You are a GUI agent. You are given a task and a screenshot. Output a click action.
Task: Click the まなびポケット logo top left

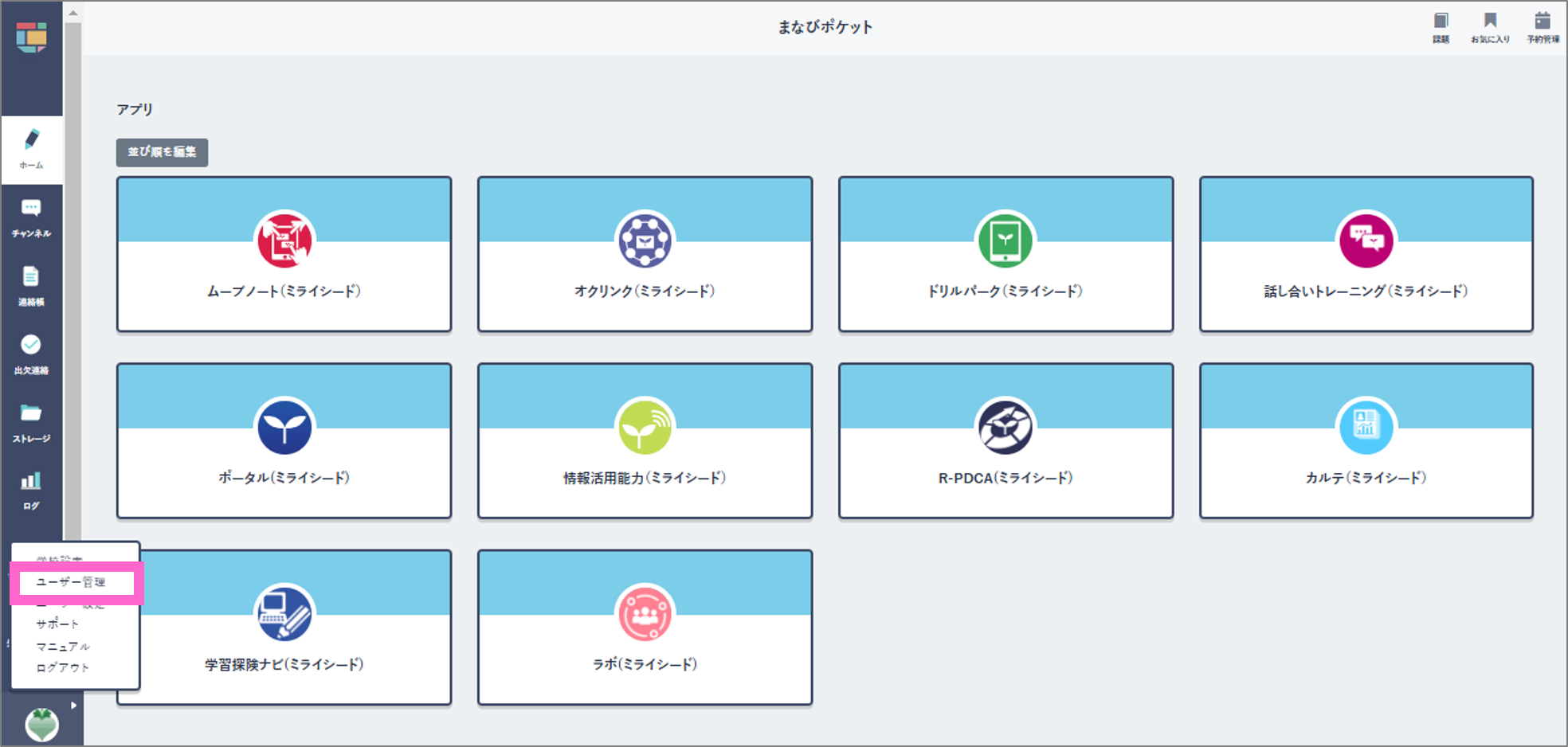[x=32, y=36]
